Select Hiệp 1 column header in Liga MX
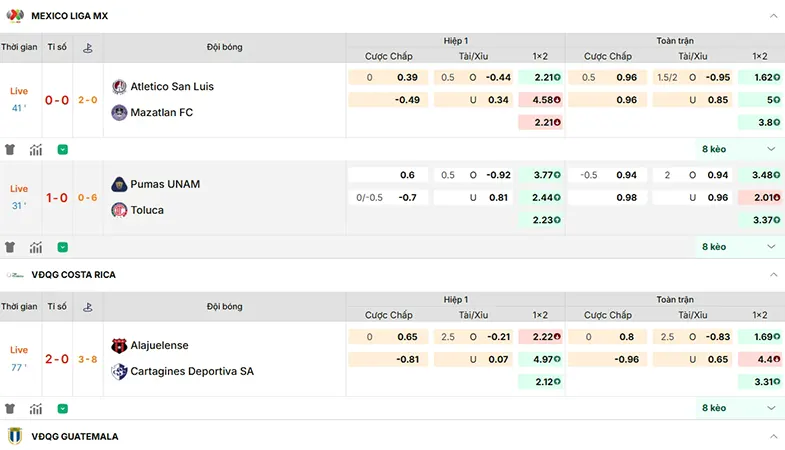Screen dimensions: 785x450 click(x=456, y=41)
